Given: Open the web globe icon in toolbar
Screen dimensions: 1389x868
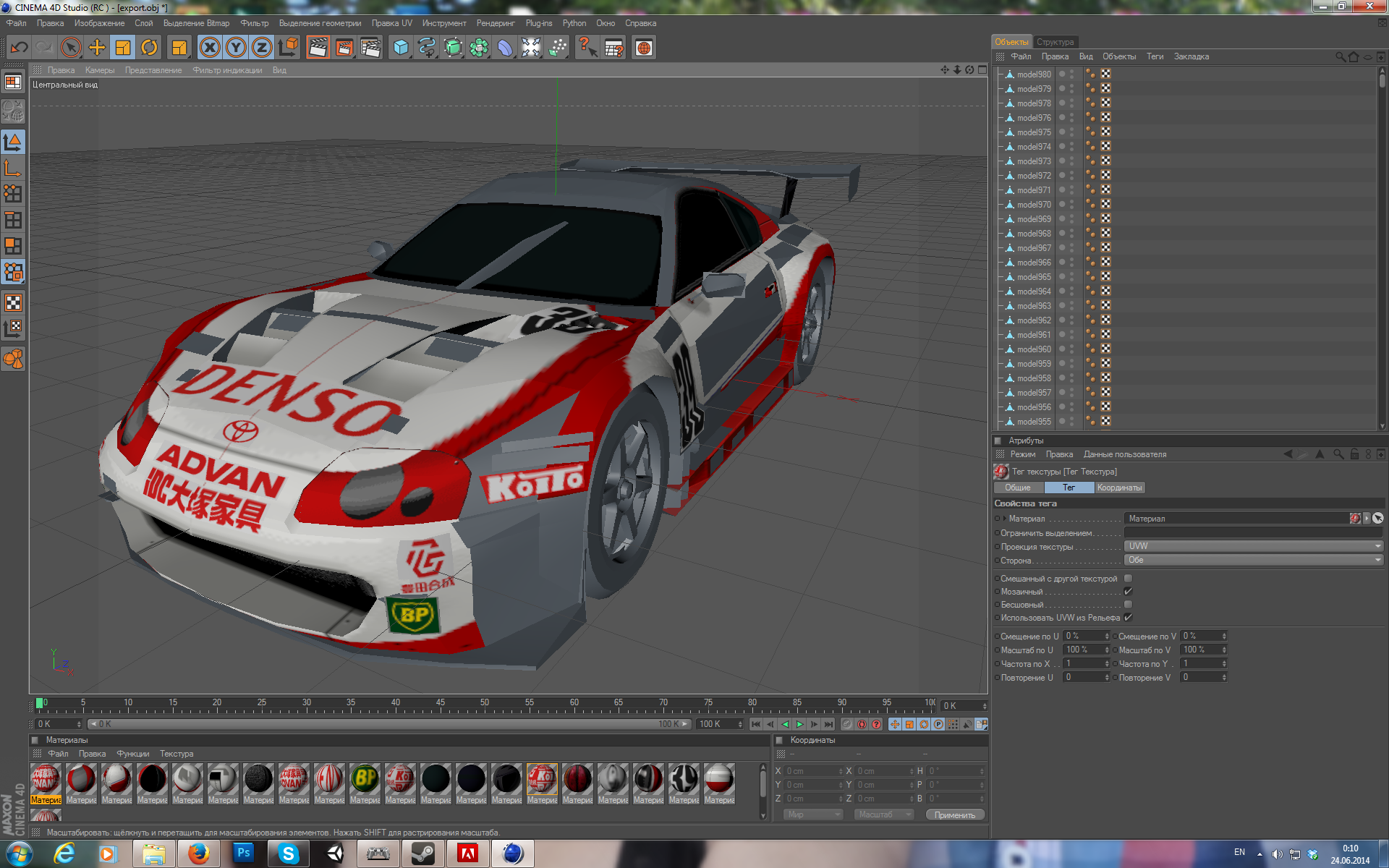Looking at the screenshot, I should point(644,48).
